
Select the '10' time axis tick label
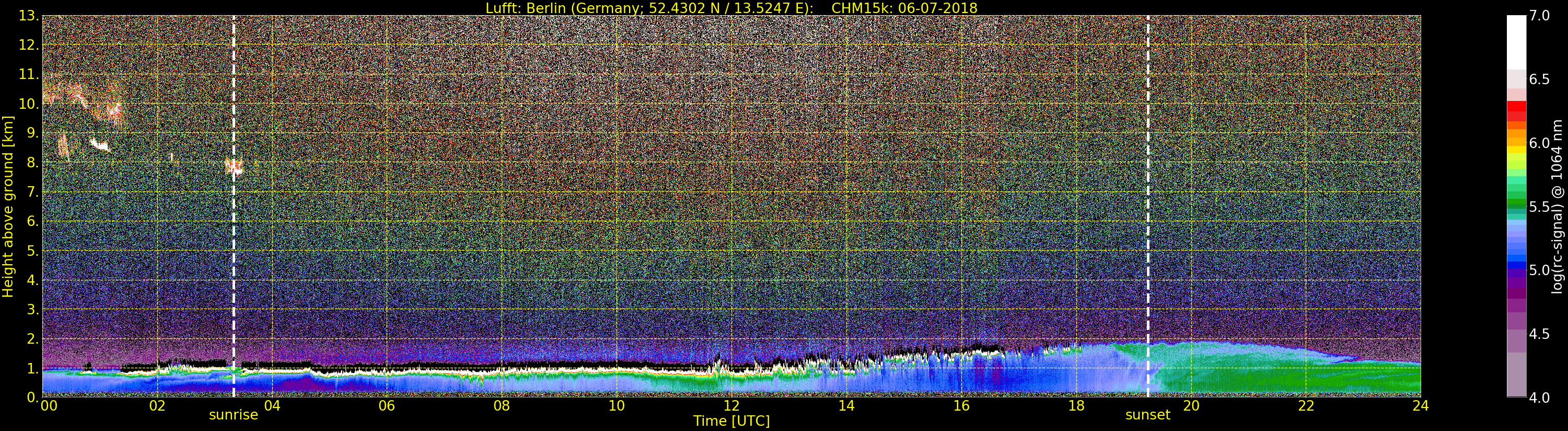click(617, 405)
